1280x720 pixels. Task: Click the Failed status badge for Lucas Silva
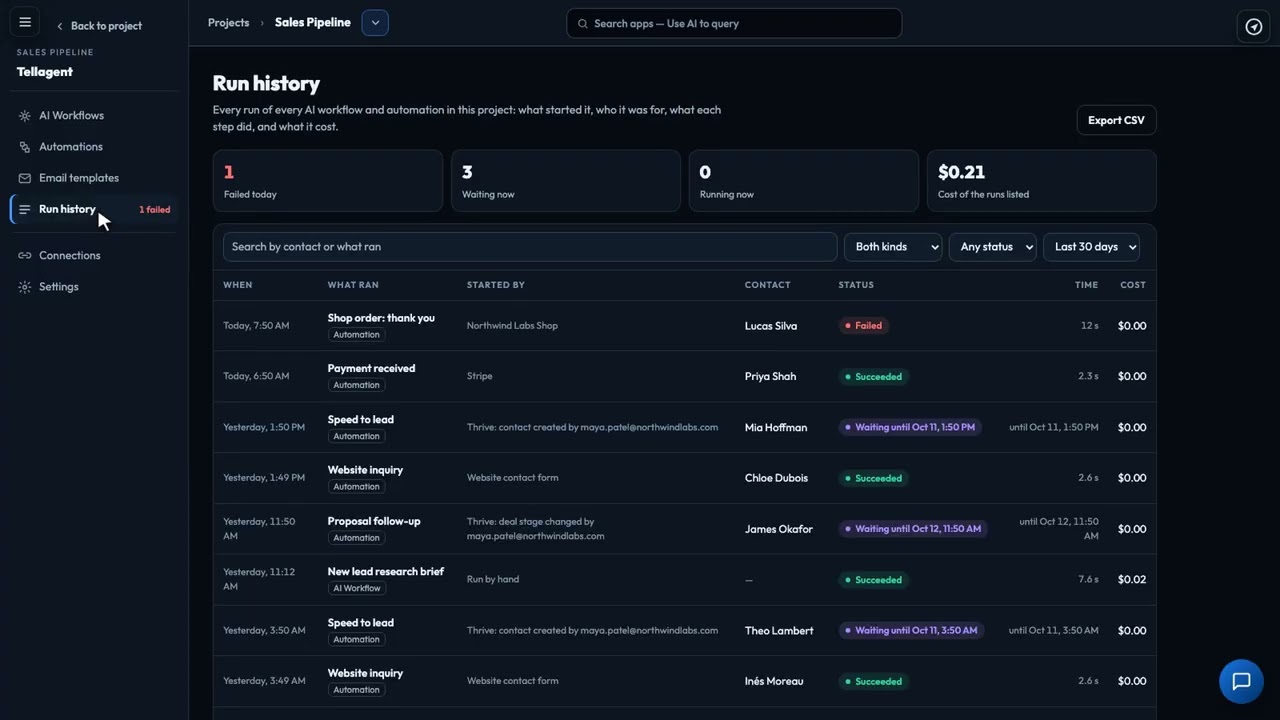[x=864, y=326]
